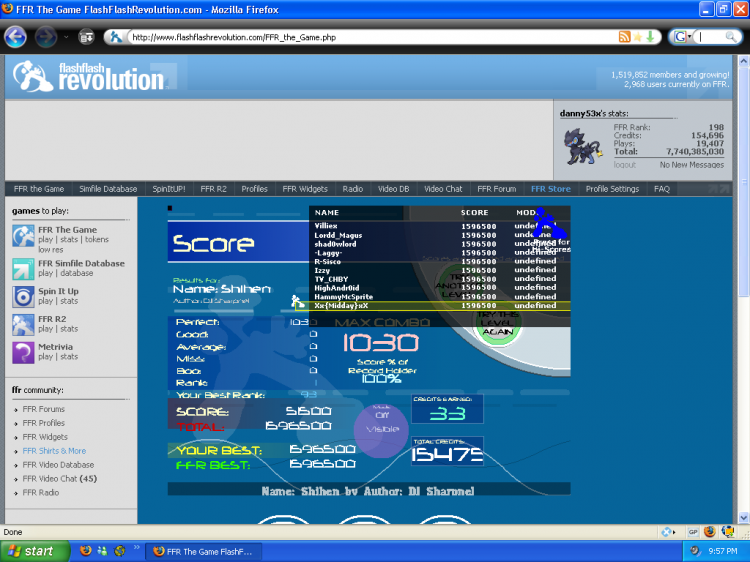The image size is (750, 562).
Task: Open the Google search engine dropdown
Action: tap(683, 37)
